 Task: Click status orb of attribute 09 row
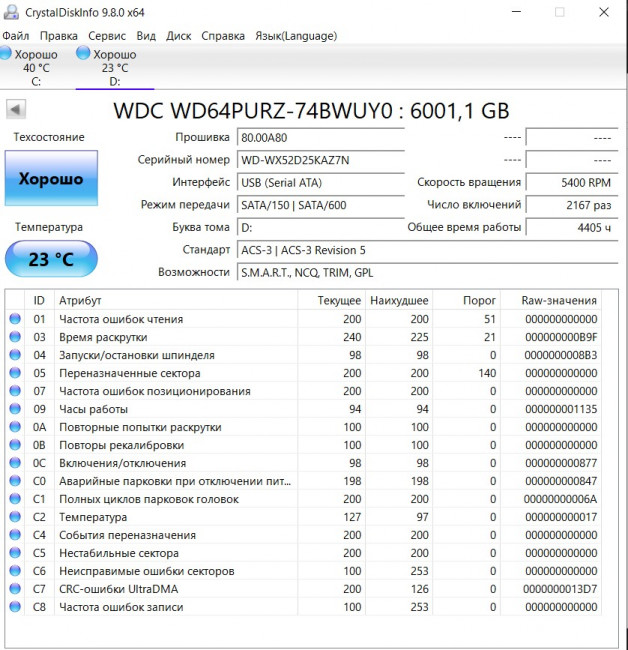tap(15, 409)
